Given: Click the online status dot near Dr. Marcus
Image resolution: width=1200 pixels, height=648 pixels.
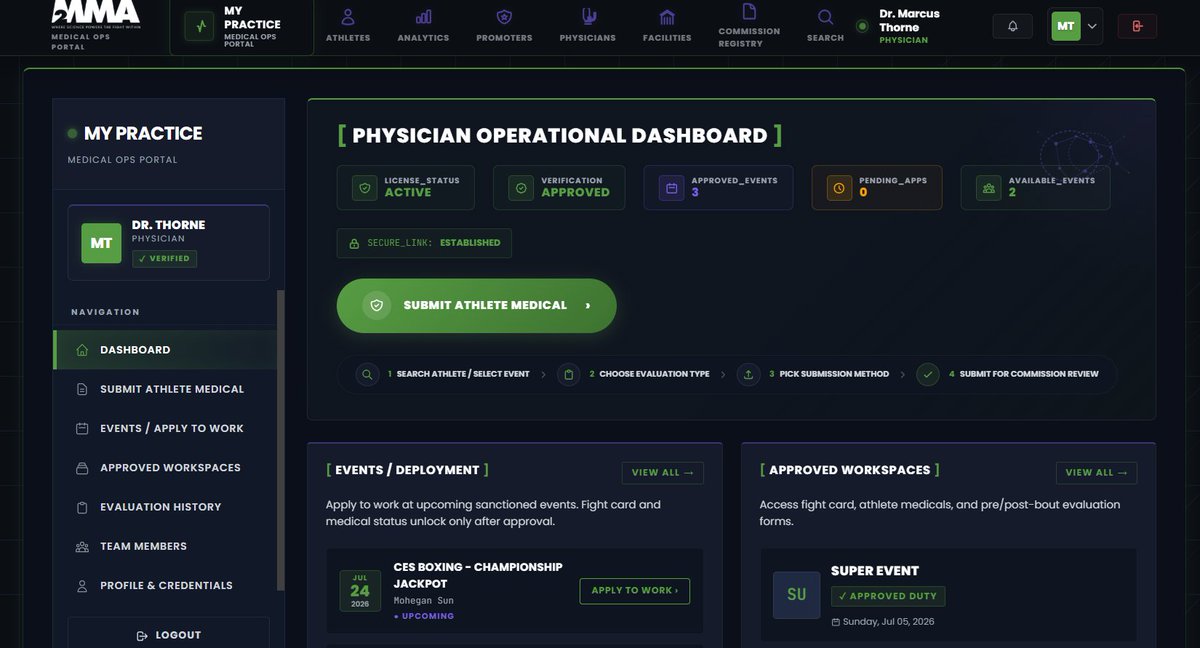Looking at the screenshot, I should coord(863,26).
